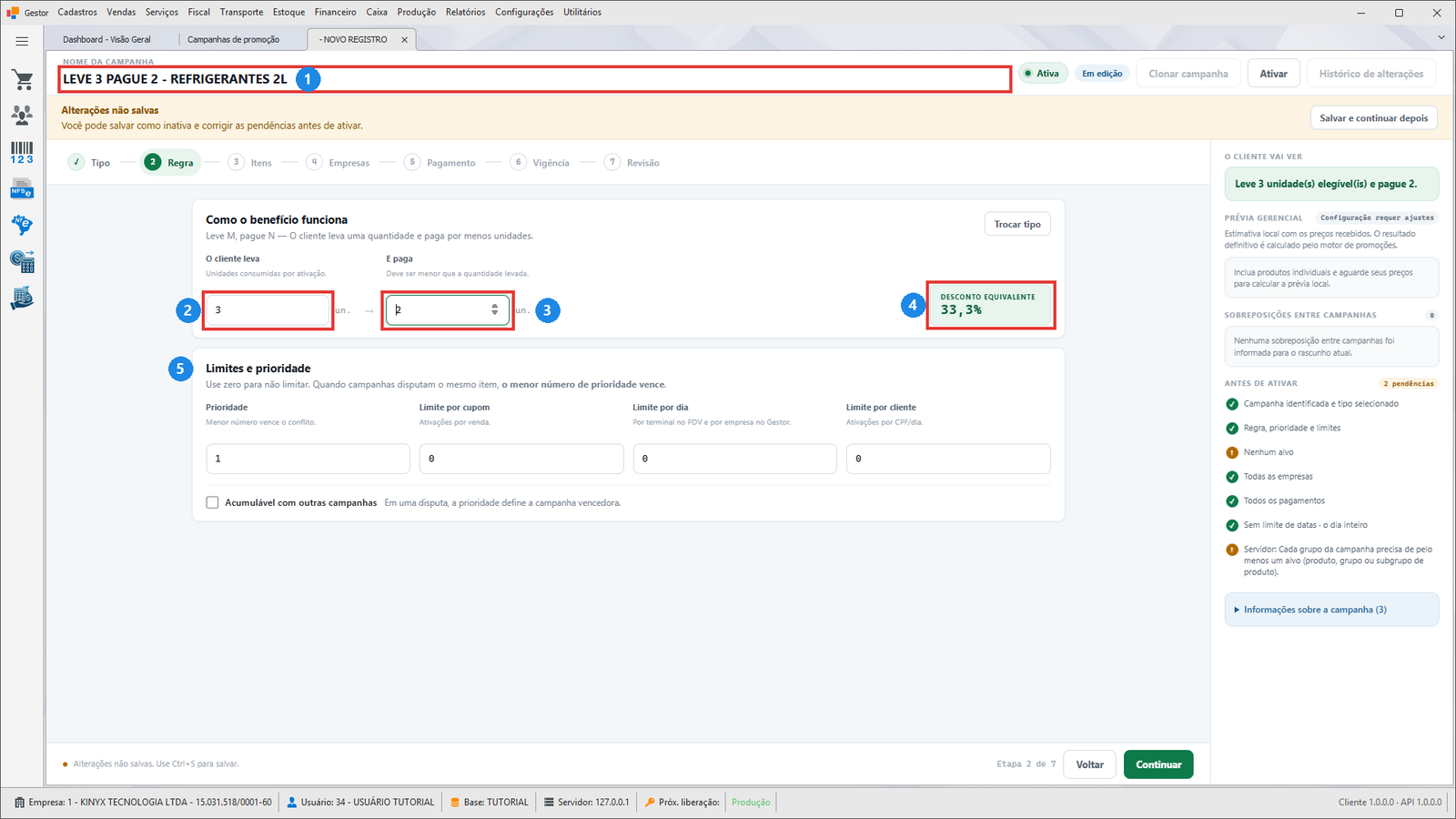Go to the Vigência wizard step

point(541,163)
